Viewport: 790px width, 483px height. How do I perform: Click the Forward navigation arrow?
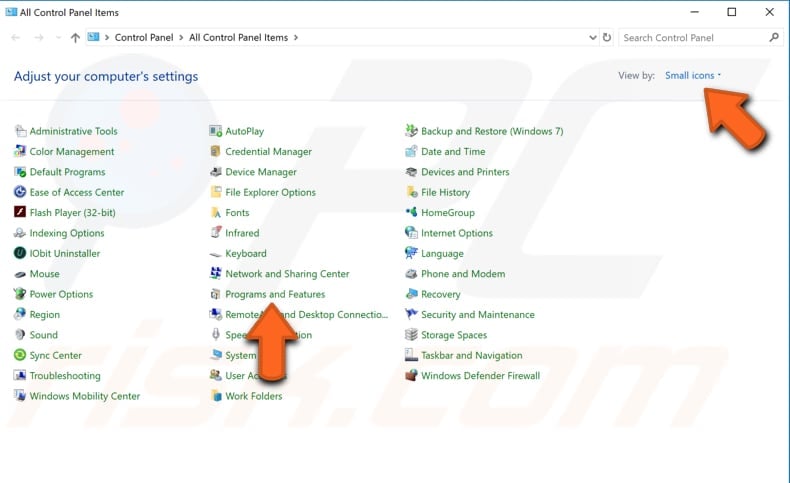pos(39,38)
